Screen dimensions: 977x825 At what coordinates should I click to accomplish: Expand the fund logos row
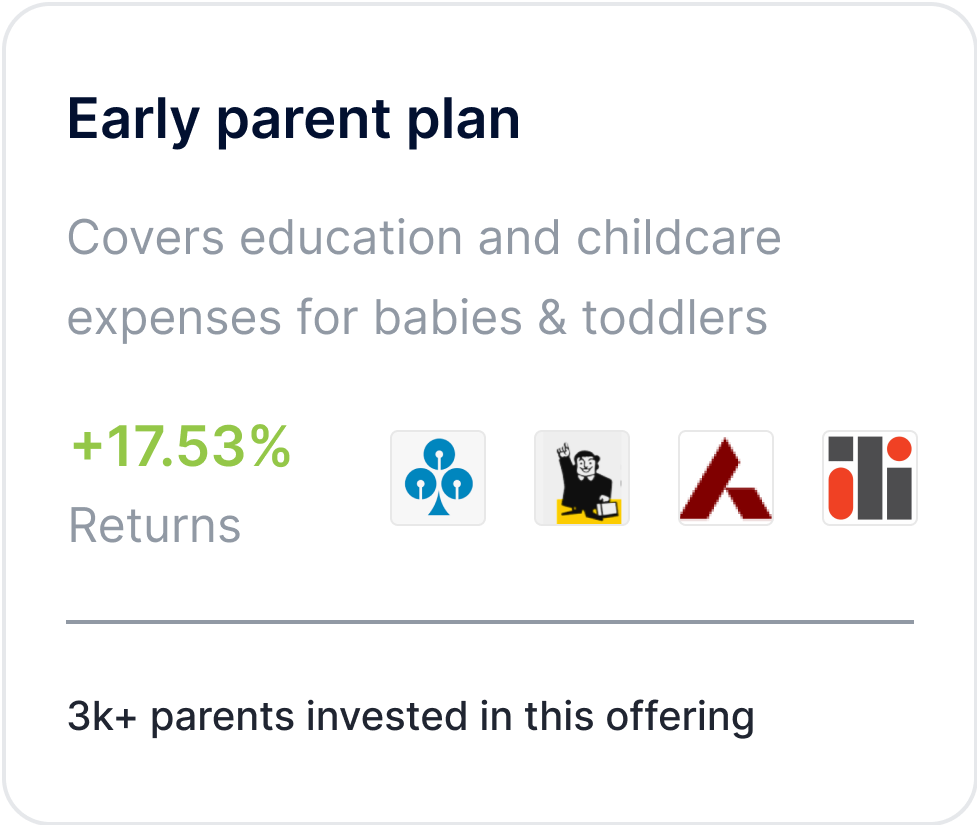(x=653, y=478)
